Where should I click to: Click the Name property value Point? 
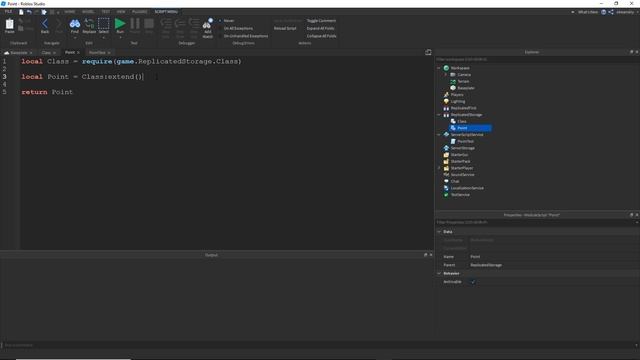[475, 257]
